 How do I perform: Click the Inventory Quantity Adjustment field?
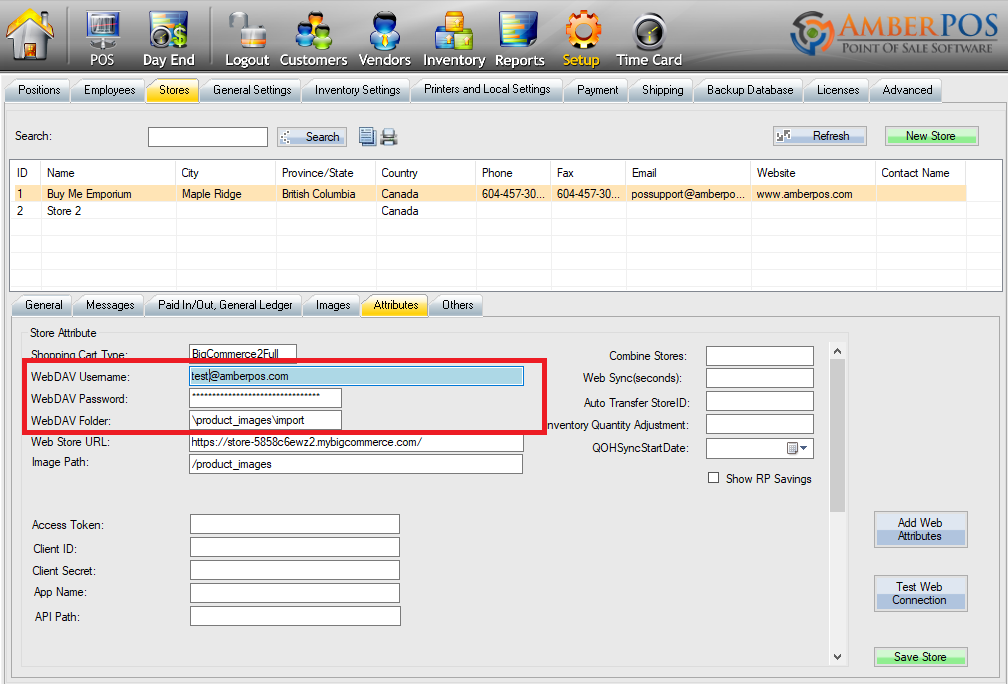pyautogui.click(x=760, y=424)
